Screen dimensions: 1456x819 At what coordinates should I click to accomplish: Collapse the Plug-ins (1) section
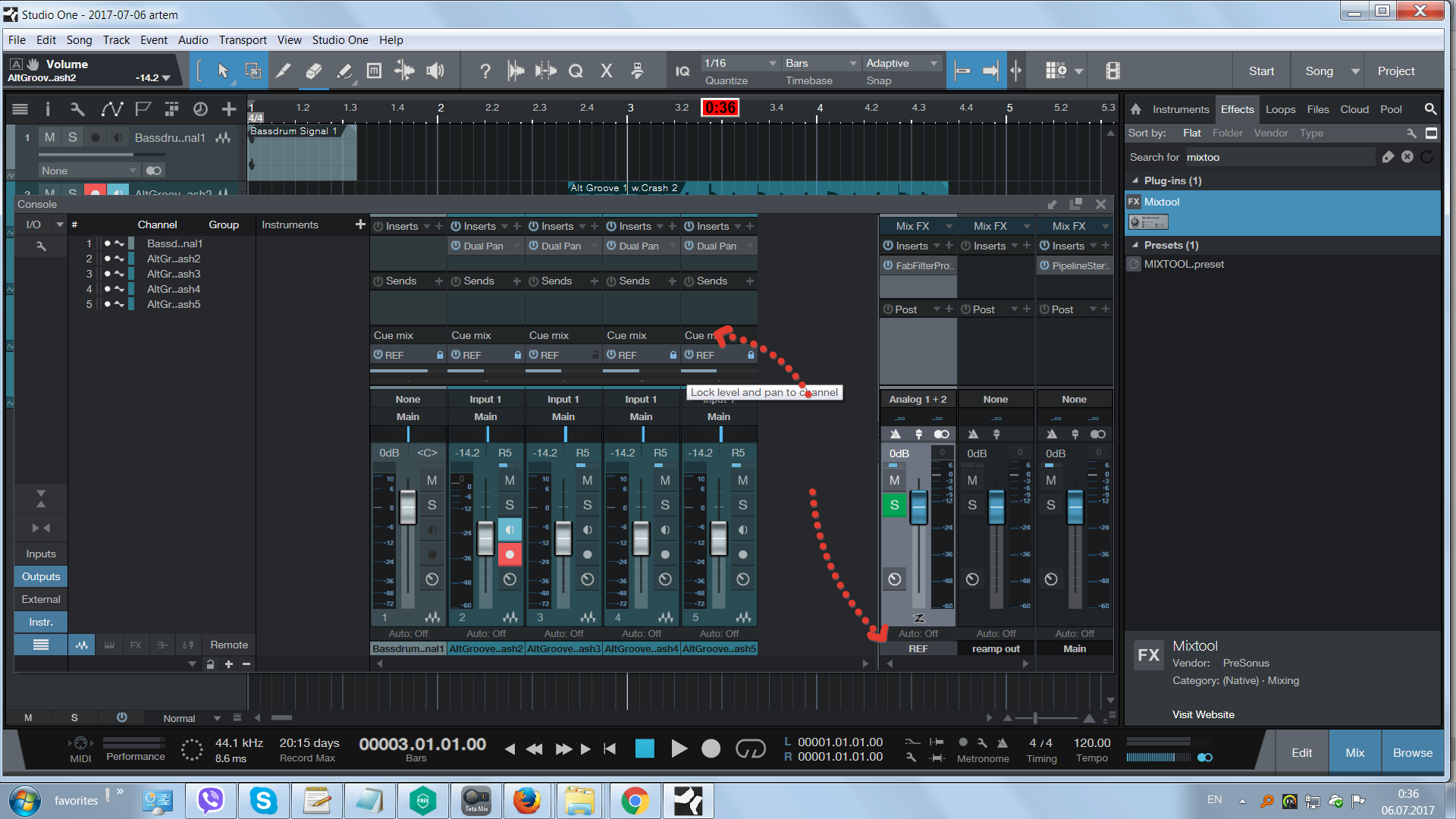coord(1135,180)
